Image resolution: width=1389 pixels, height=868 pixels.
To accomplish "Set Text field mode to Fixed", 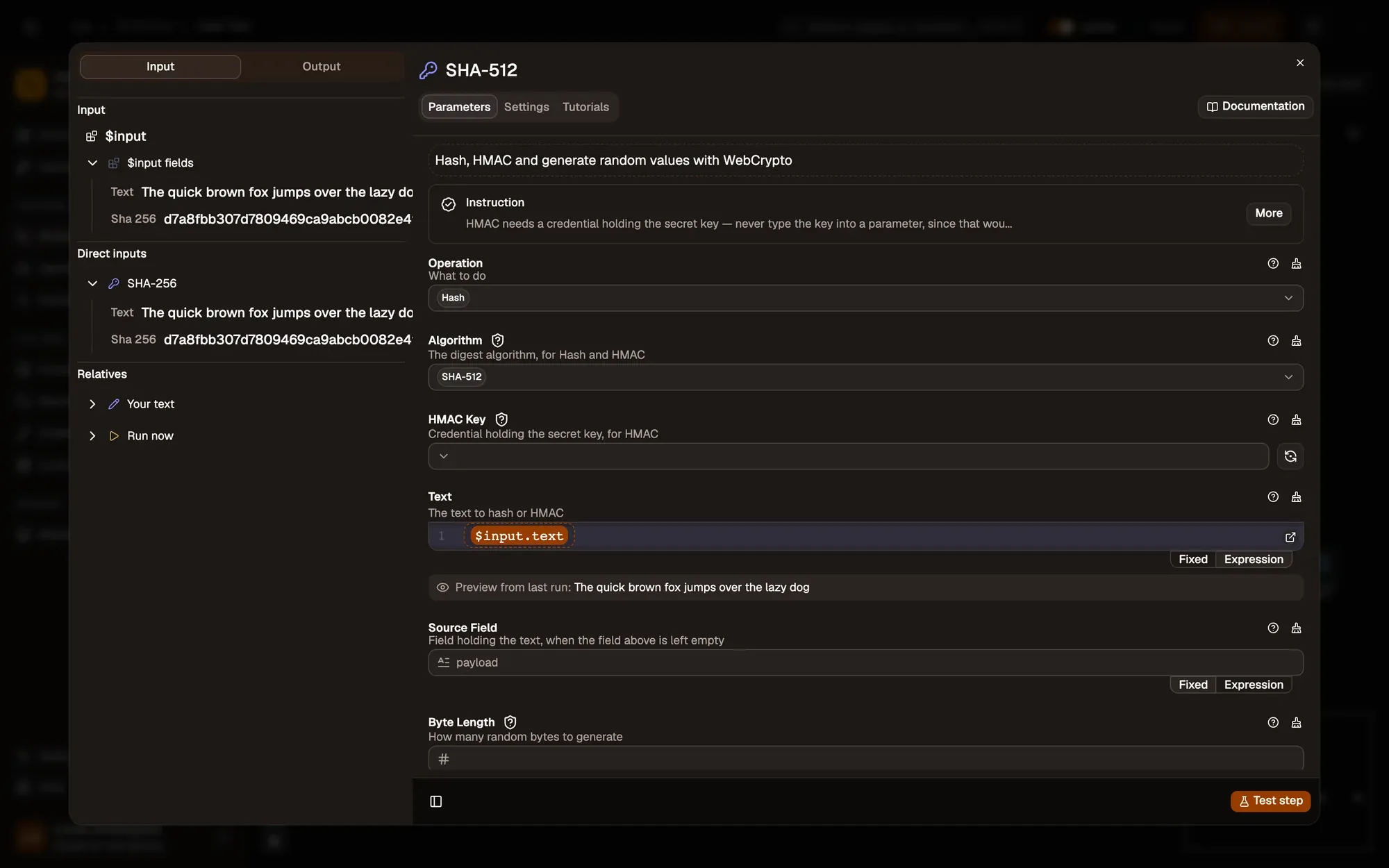I will [x=1192, y=559].
